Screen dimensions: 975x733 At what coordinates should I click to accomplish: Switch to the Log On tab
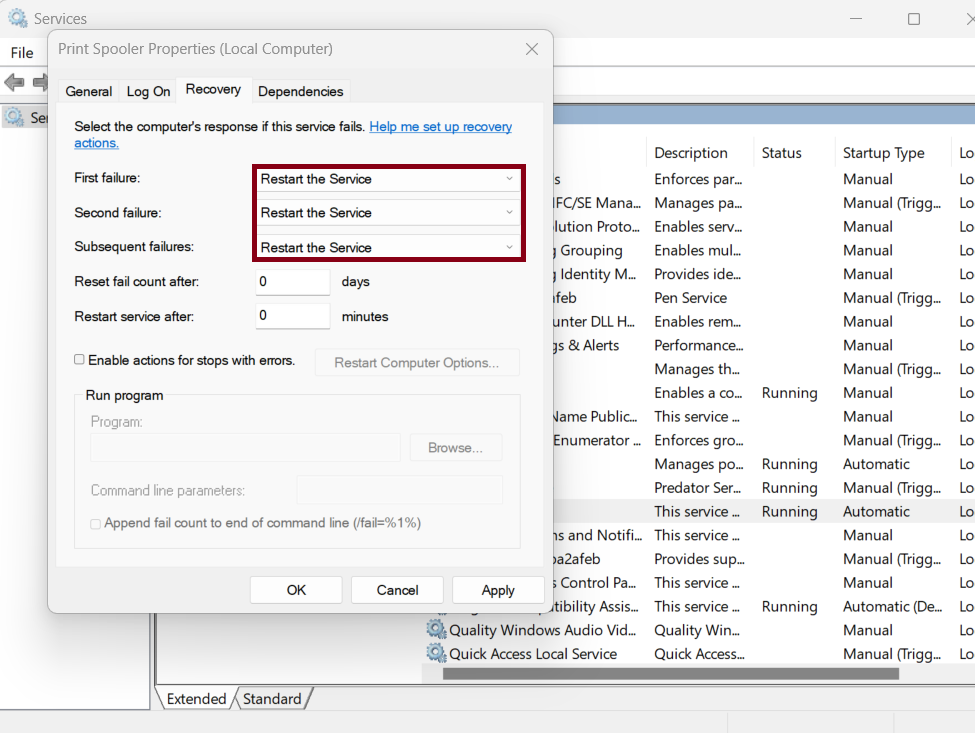(147, 91)
